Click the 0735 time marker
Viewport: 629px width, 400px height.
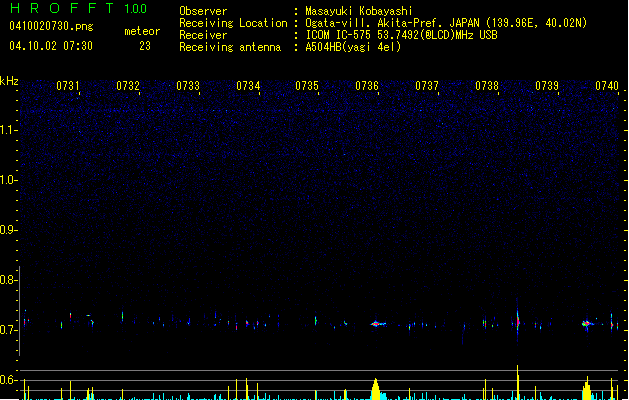(x=307, y=86)
